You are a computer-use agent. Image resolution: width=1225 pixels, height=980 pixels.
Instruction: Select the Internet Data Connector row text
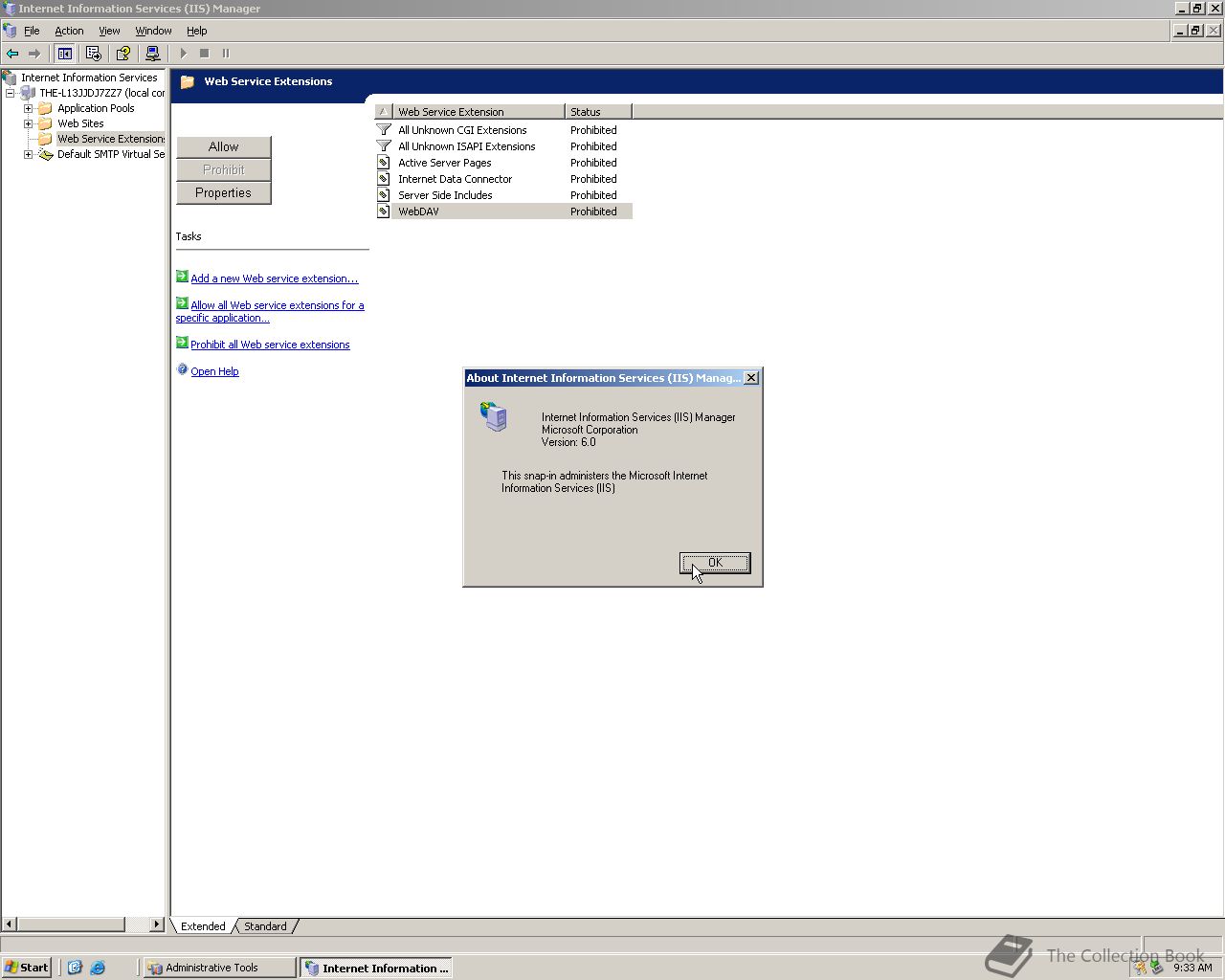coord(456,179)
